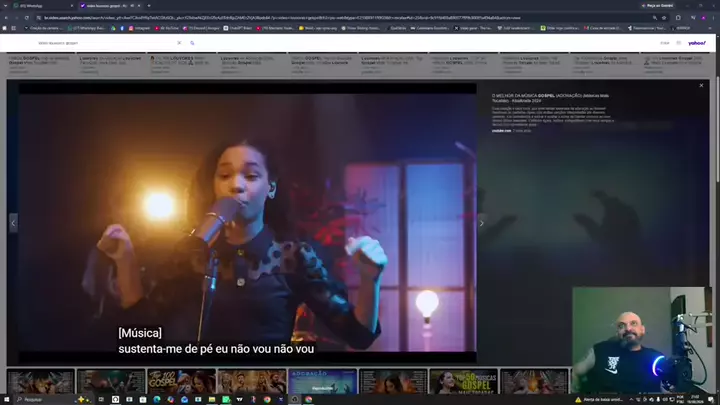The image size is (720, 405).
Task: Open the youtube.com source link
Action: point(501,131)
